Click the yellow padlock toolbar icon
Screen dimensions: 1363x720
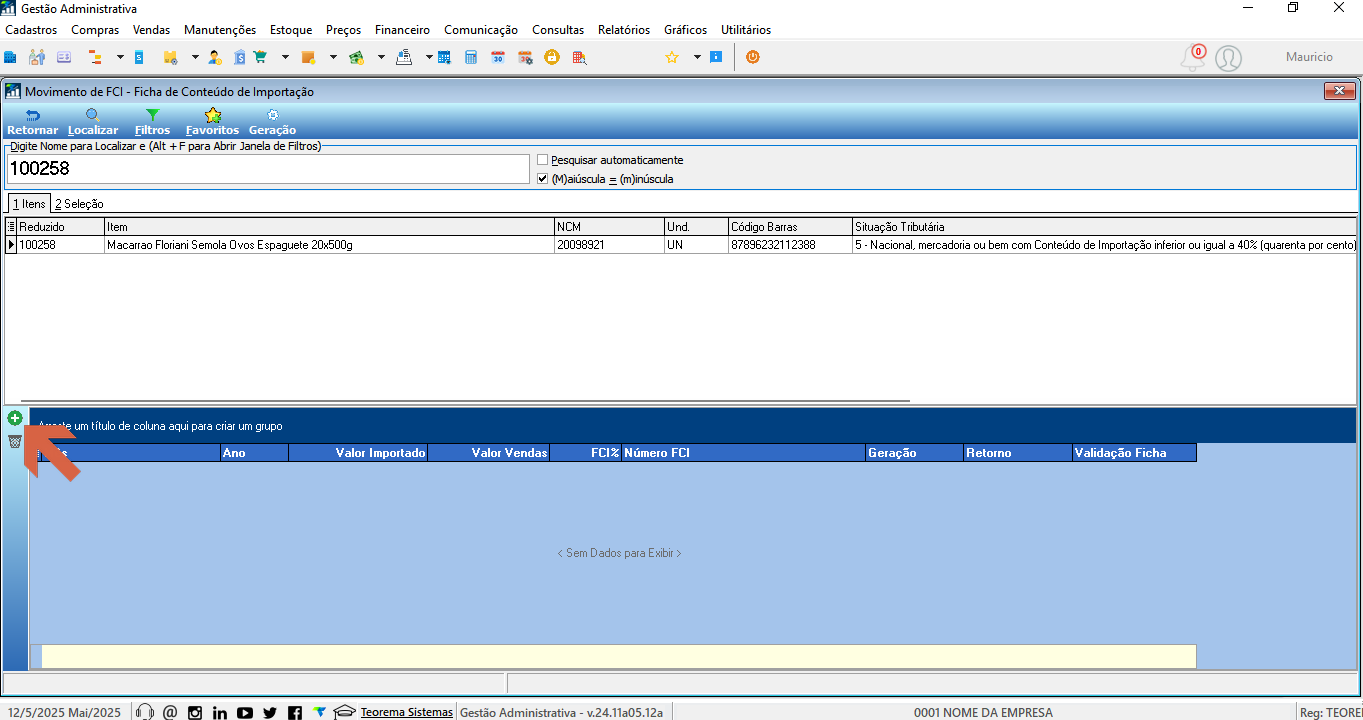pyautogui.click(x=552, y=57)
